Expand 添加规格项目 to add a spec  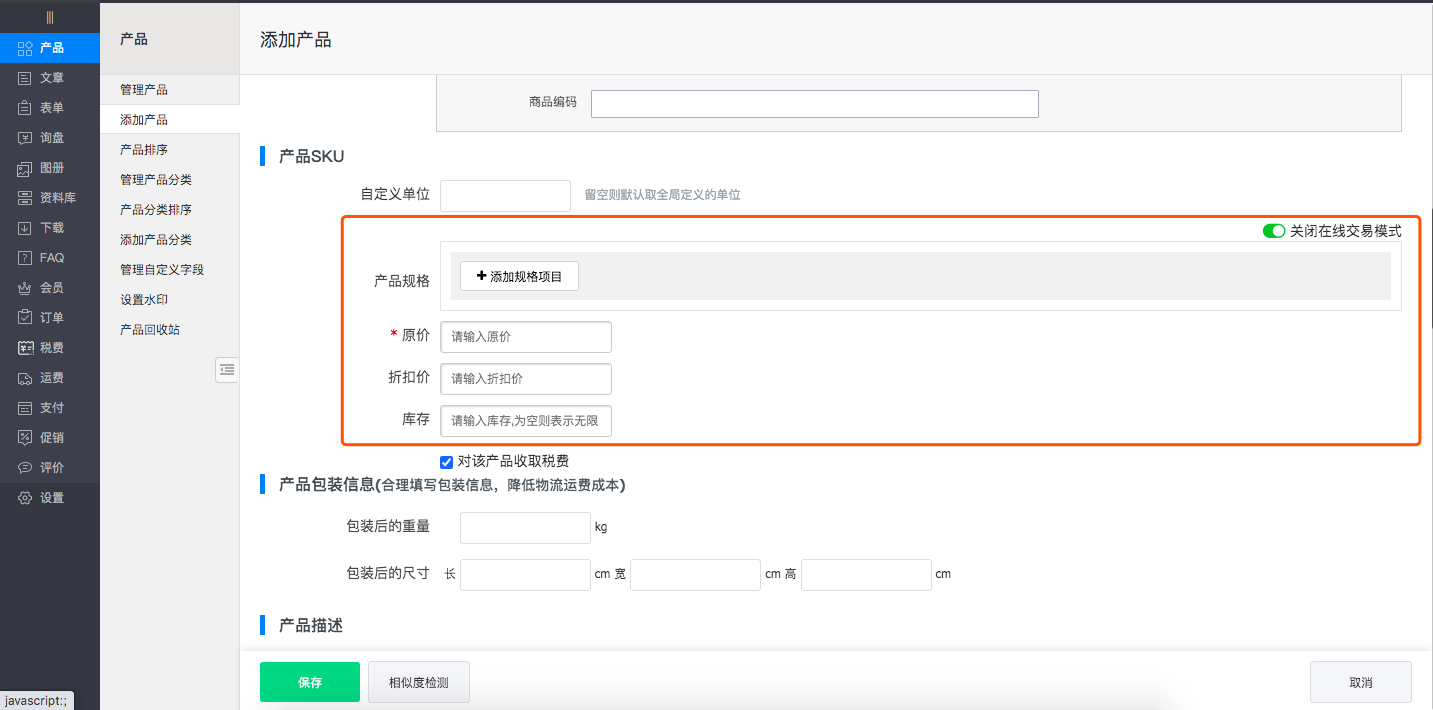click(519, 276)
